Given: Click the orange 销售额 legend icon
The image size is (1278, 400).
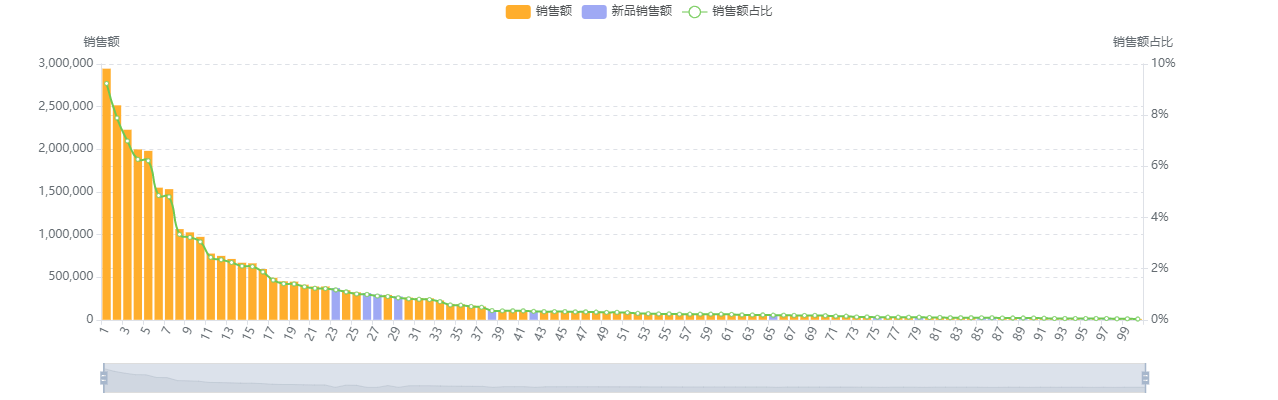Looking at the screenshot, I should [x=517, y=11].
